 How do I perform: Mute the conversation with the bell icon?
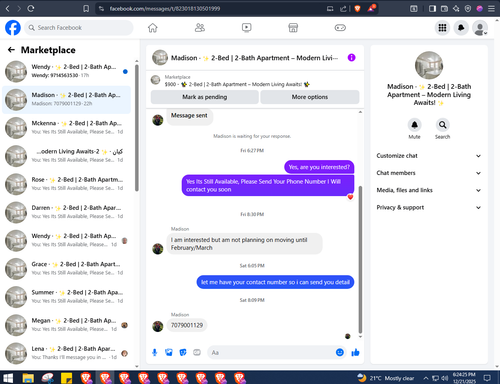[x=414, y=125]
